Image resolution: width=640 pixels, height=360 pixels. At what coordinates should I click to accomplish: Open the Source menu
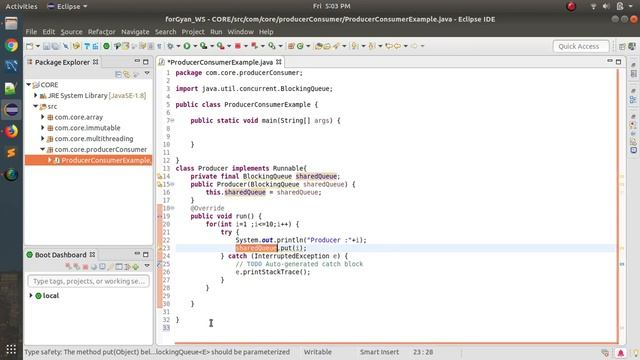(71, 31)
